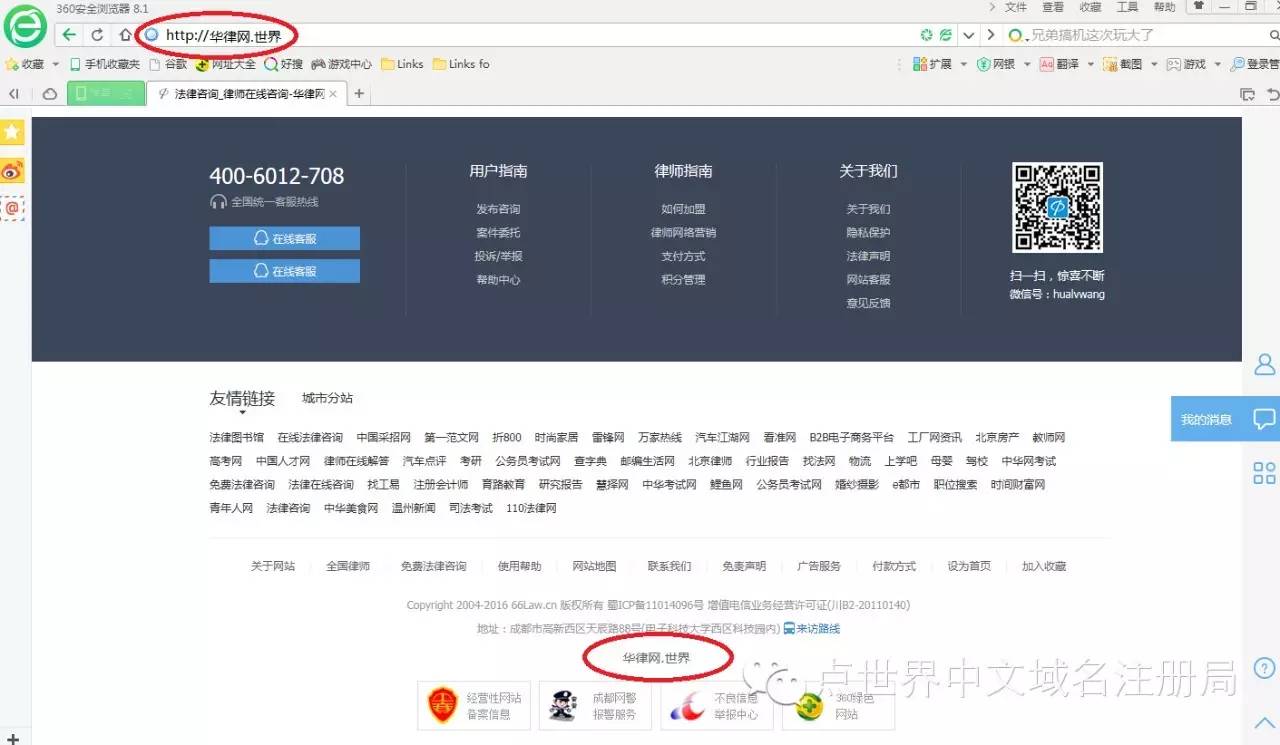Open 登录管家 login manager

click(1255, 64)
